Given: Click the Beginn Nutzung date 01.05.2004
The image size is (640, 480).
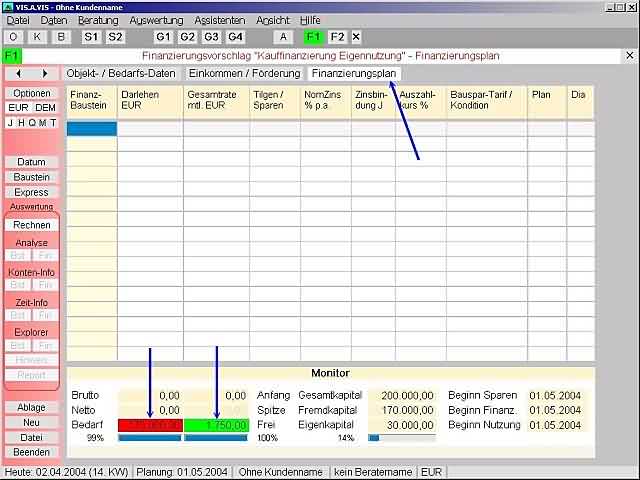Looking at the screenshot, I should 555,425.
